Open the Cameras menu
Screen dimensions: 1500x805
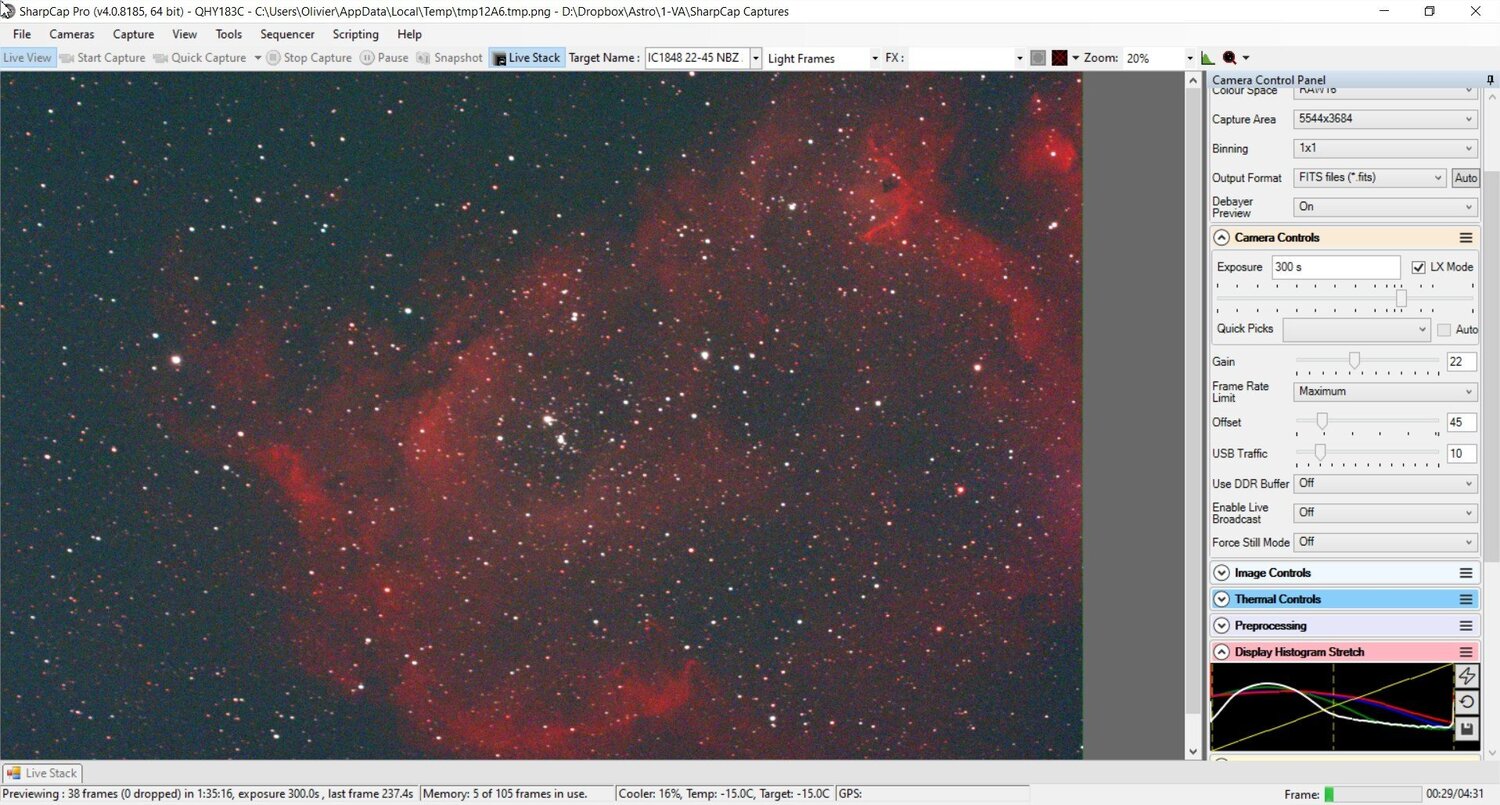click(71, 33)
